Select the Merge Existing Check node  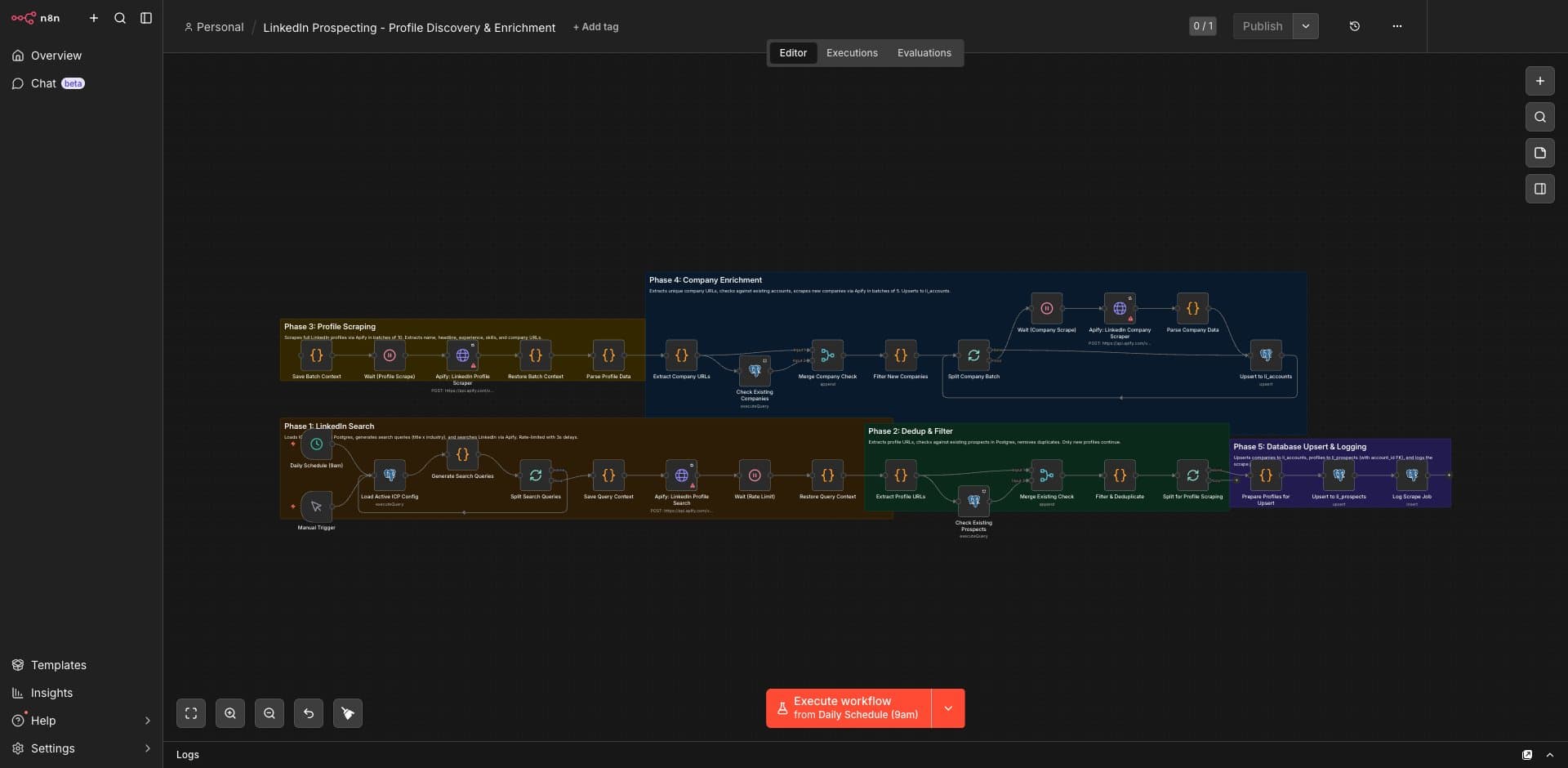click(x=1046, y=476)
